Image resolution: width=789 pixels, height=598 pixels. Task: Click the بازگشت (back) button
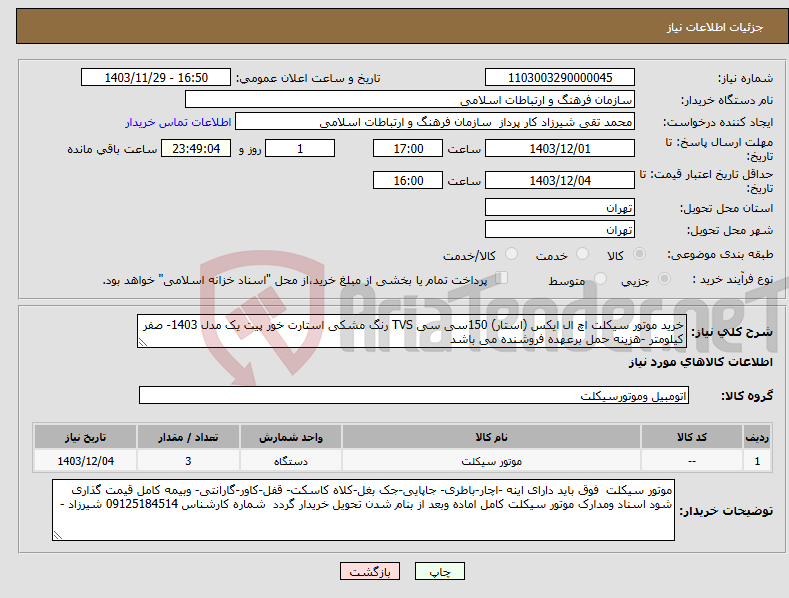coord(370,572)
